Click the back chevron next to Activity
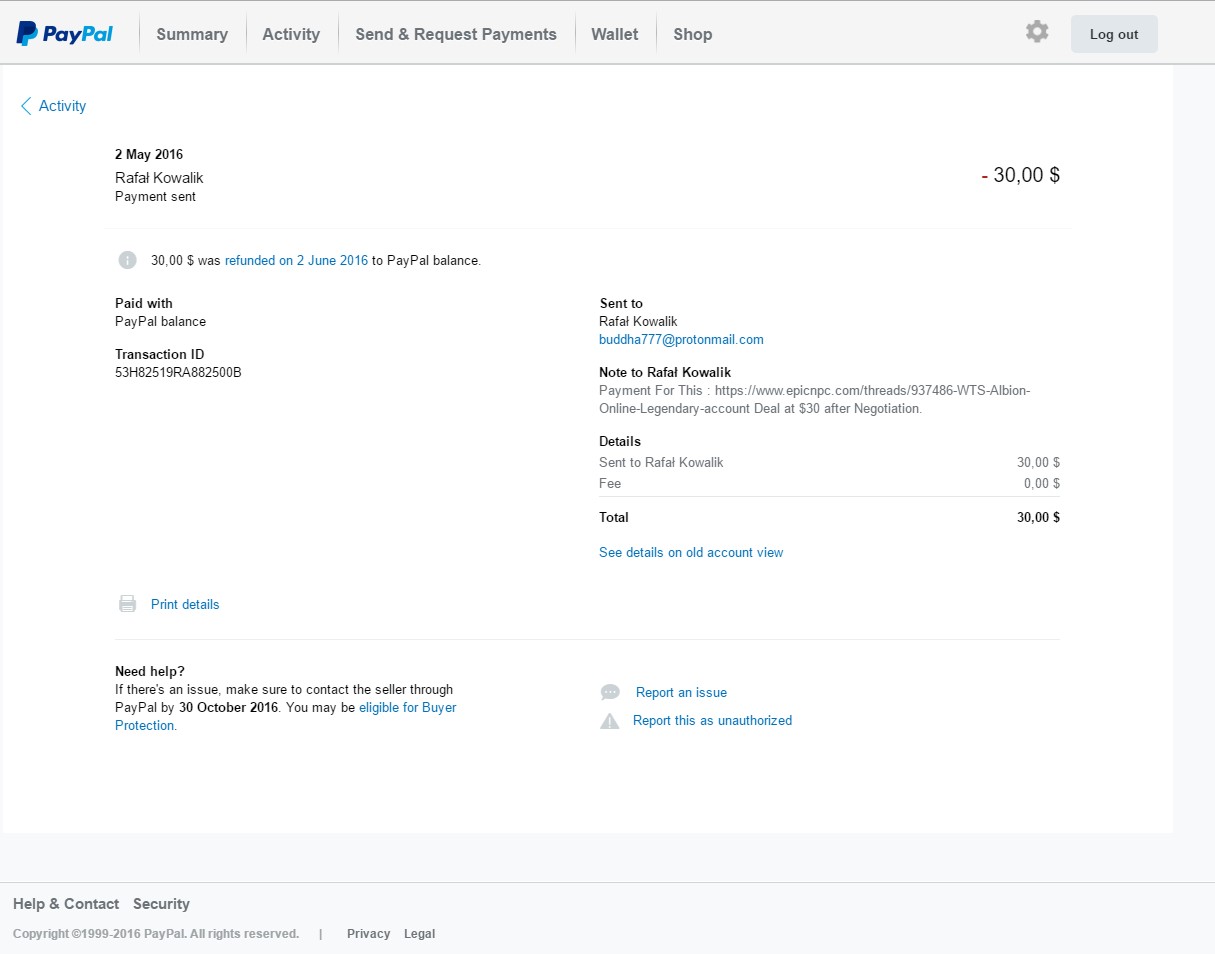This screenshot has width=1215, height=954. tap(26, 106)
